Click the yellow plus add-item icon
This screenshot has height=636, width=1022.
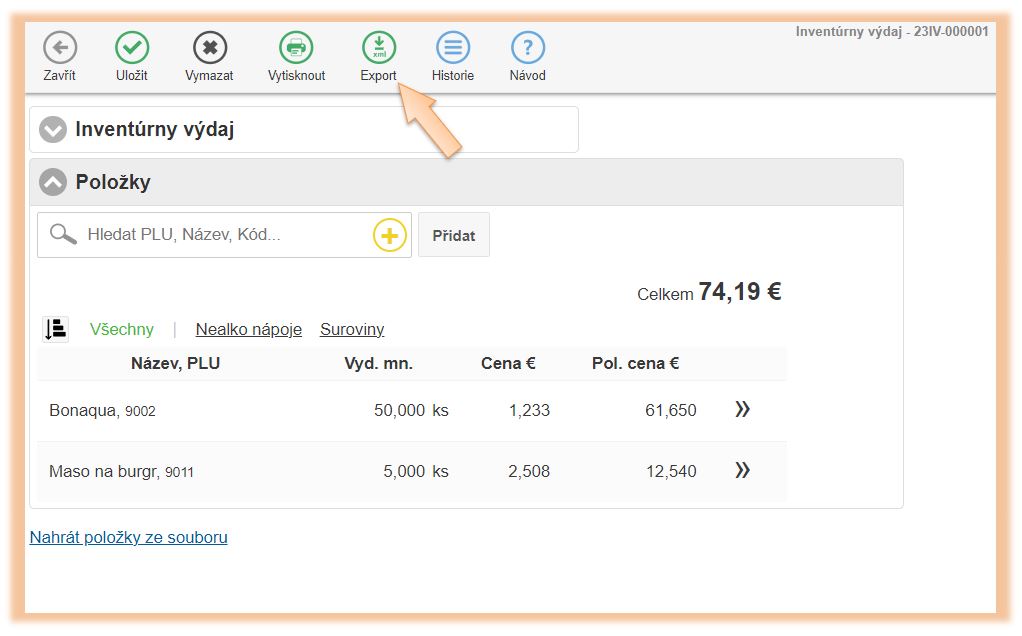tap(390, 236)
